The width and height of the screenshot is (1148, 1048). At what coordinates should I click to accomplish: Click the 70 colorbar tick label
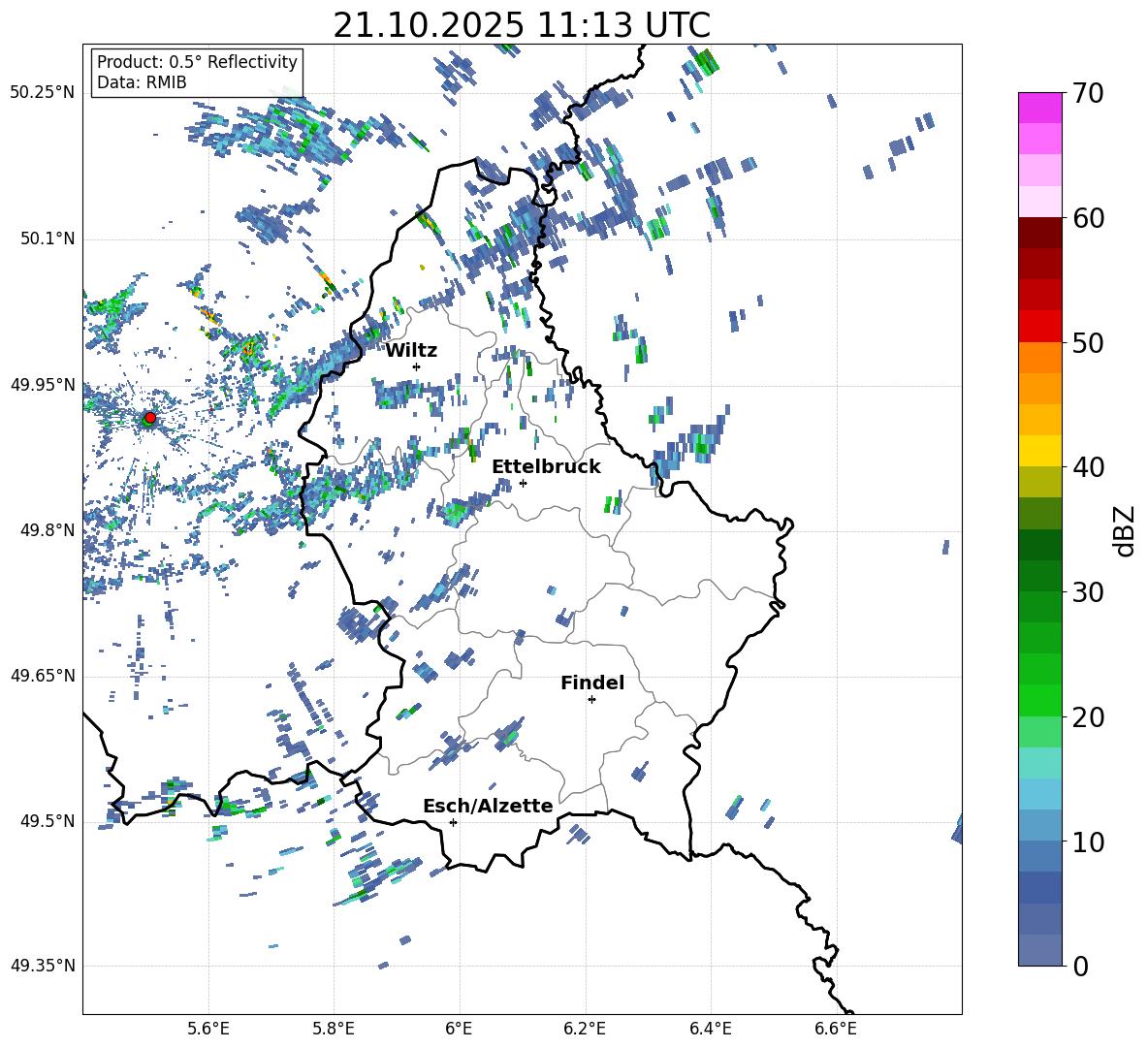pos(1088,93)
